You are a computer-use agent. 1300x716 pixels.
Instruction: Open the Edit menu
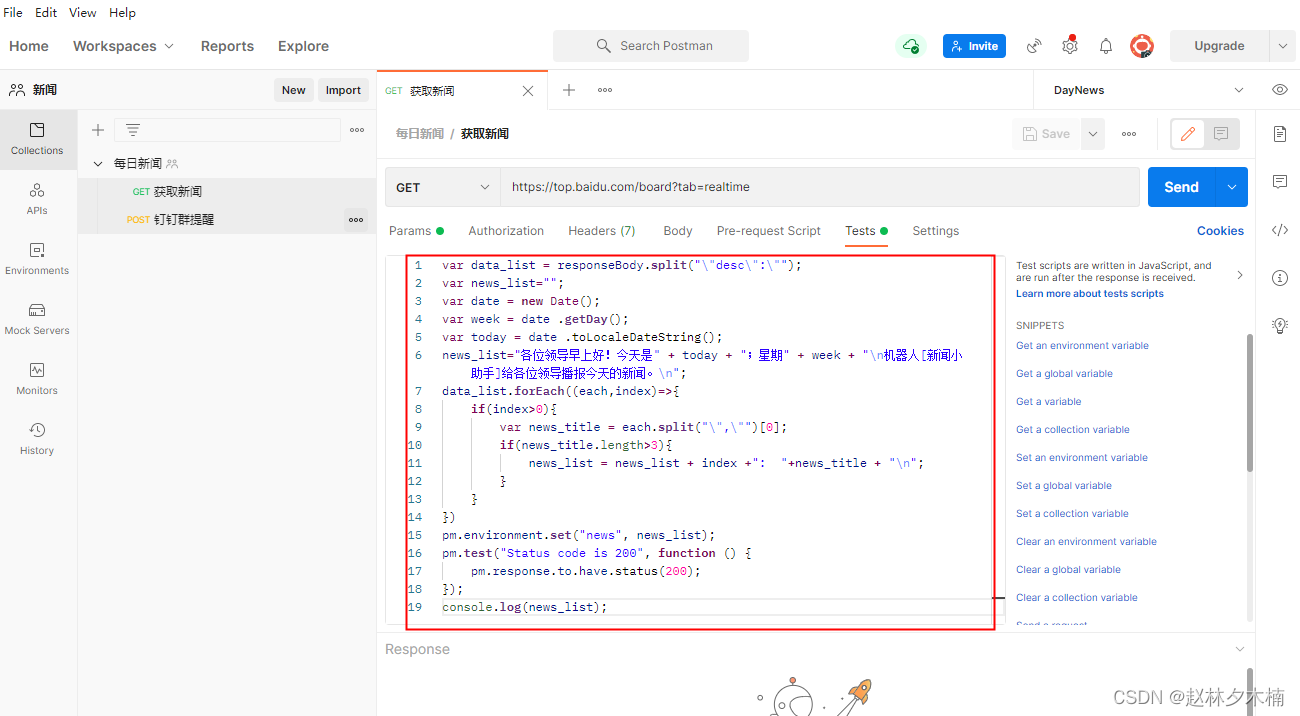tap(46, 13)
